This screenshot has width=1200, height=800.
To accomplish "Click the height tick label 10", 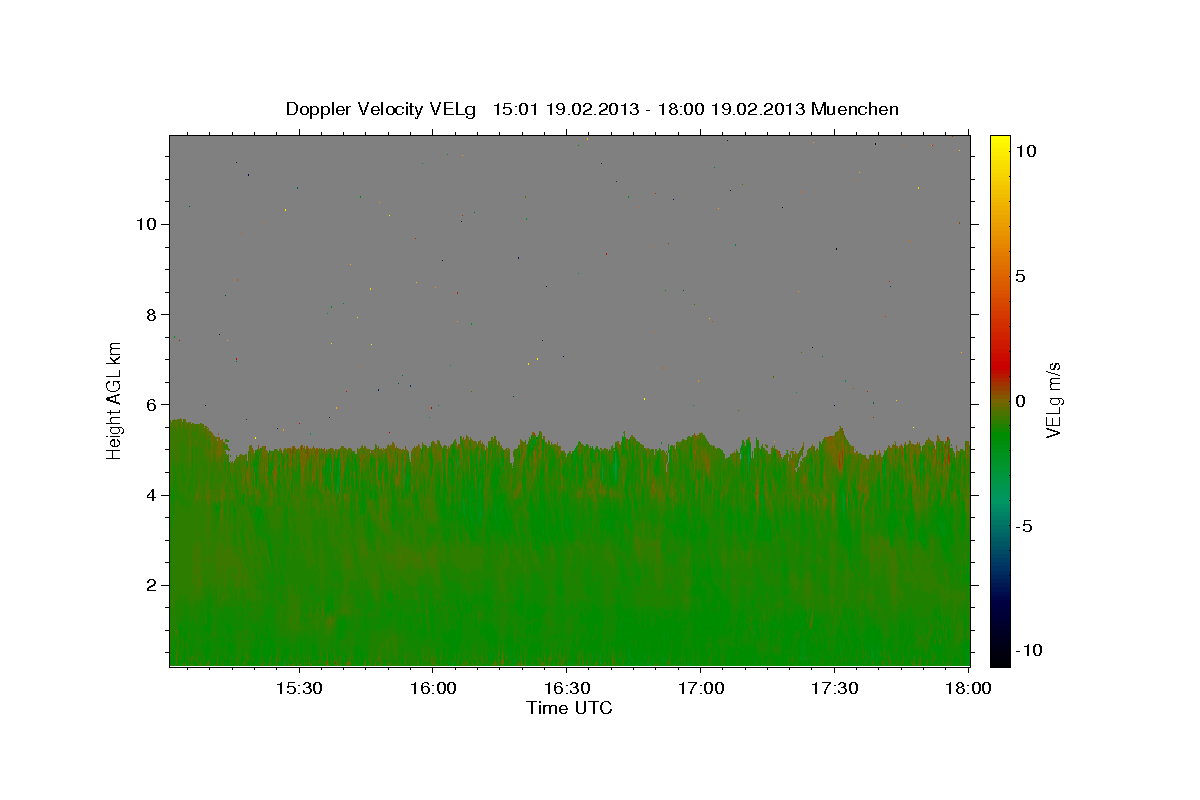I will click(146, 224).
